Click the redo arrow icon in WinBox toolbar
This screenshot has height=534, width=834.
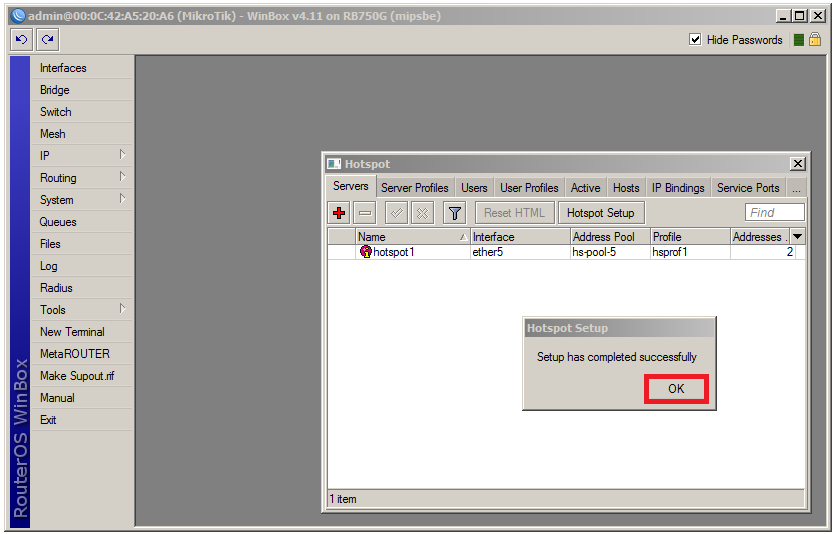click(x=47, y=40)
